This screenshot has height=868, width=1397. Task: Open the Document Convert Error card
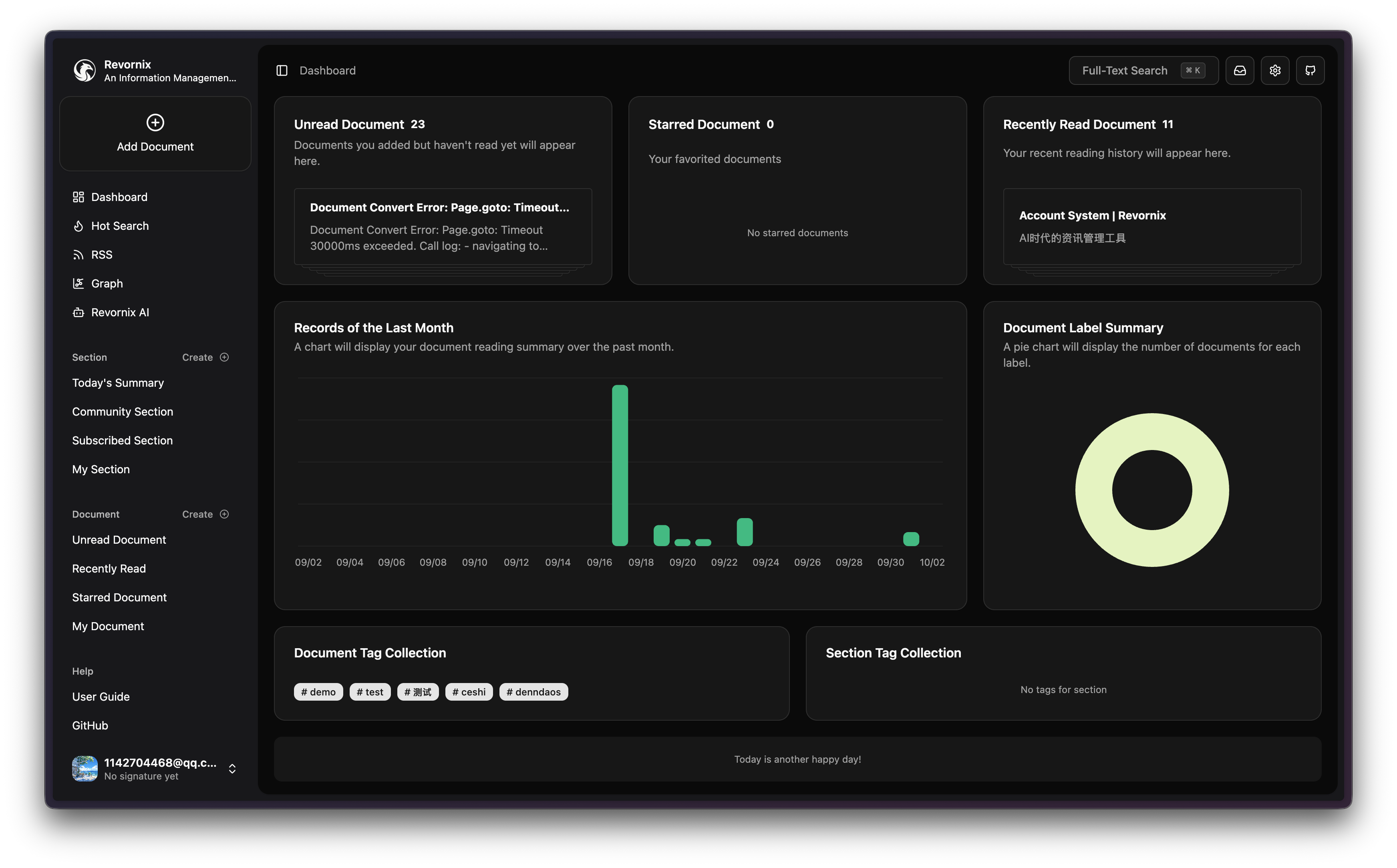click(x=443, y=227)
